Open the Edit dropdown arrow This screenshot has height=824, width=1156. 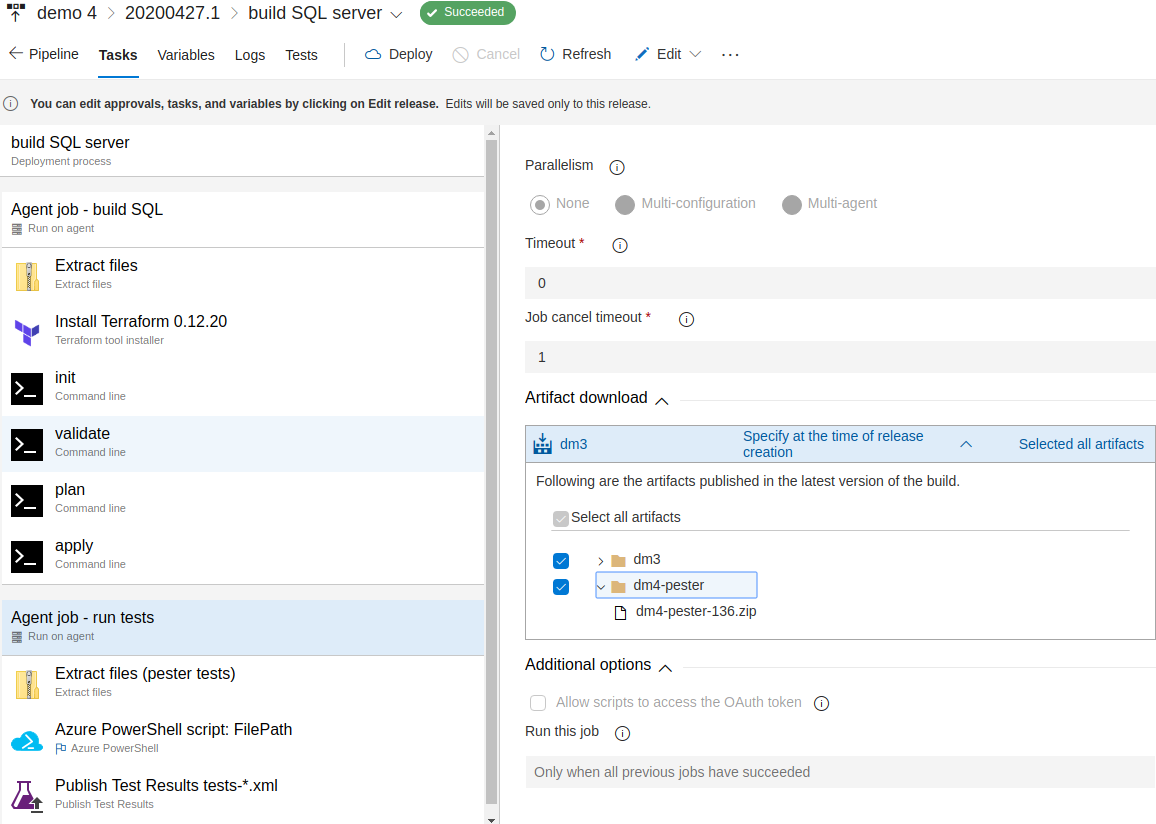pos(695,55)
